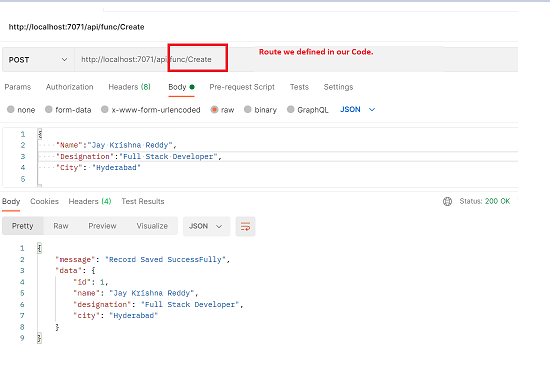Click the Raw response view button
The width and height of the screenshot is (550, 388).
tap(61, 226)
